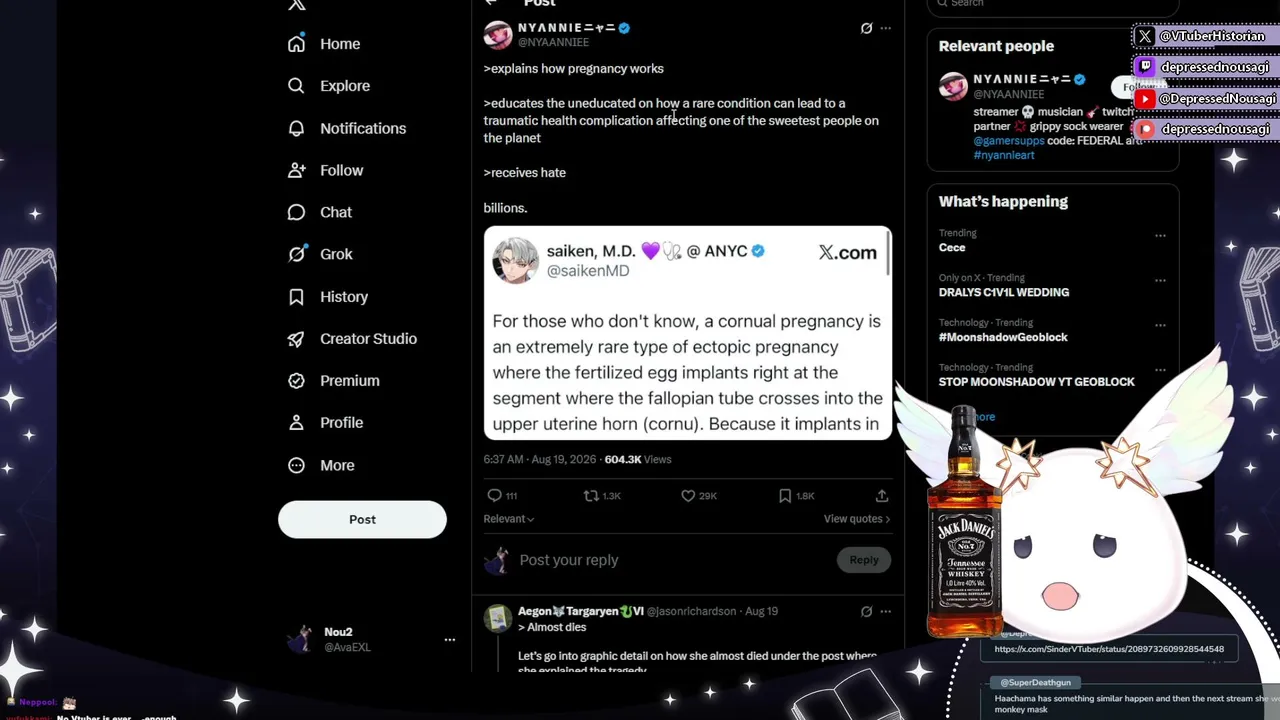Click the white Post button
Image resolution: width=1280 pixels, height=720 pixels.
pos(362,519)
